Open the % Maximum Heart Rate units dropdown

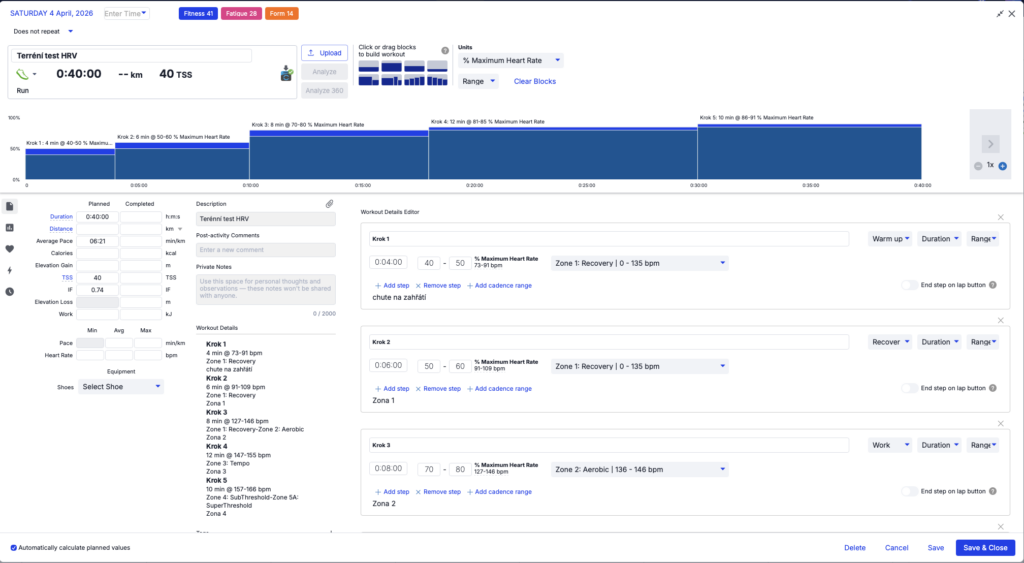(x=510, y=61)
